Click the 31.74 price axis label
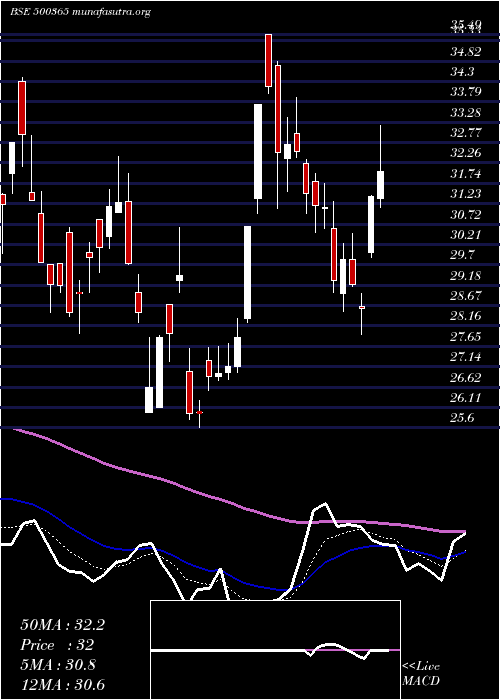500x700 pixels. (466, 174)
